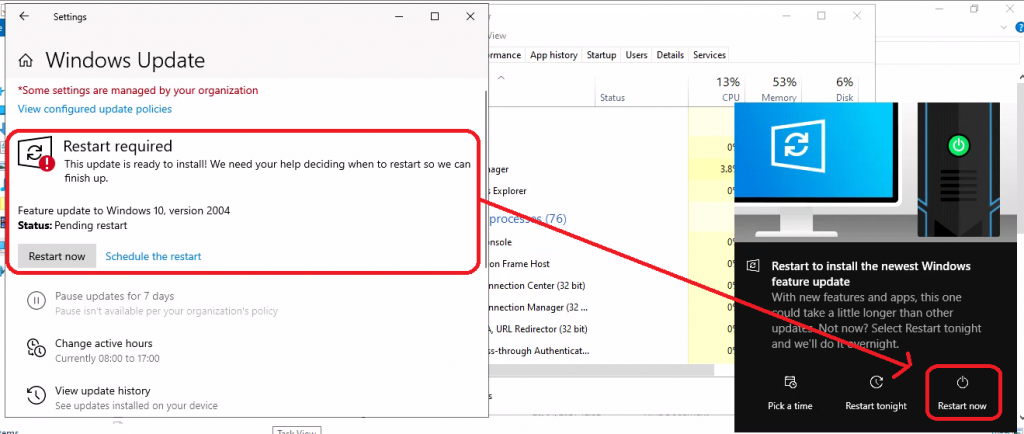Screen dimensions: 1024x434
Task: Open Pause updates for 7 days
Action: coord(114,296)
